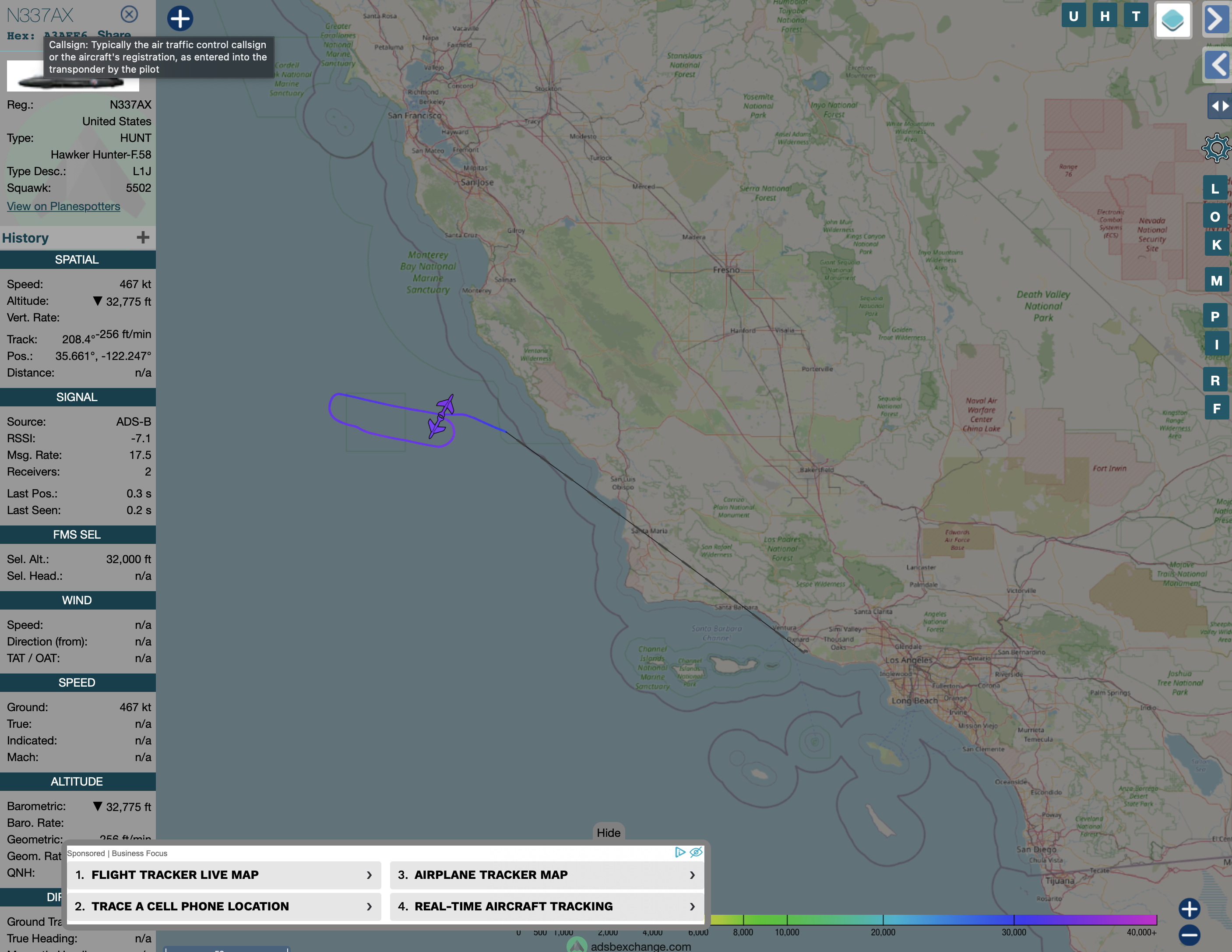Click the Source value ADS-B
This screenshot has height=952, width=1232.
[134, 422]
